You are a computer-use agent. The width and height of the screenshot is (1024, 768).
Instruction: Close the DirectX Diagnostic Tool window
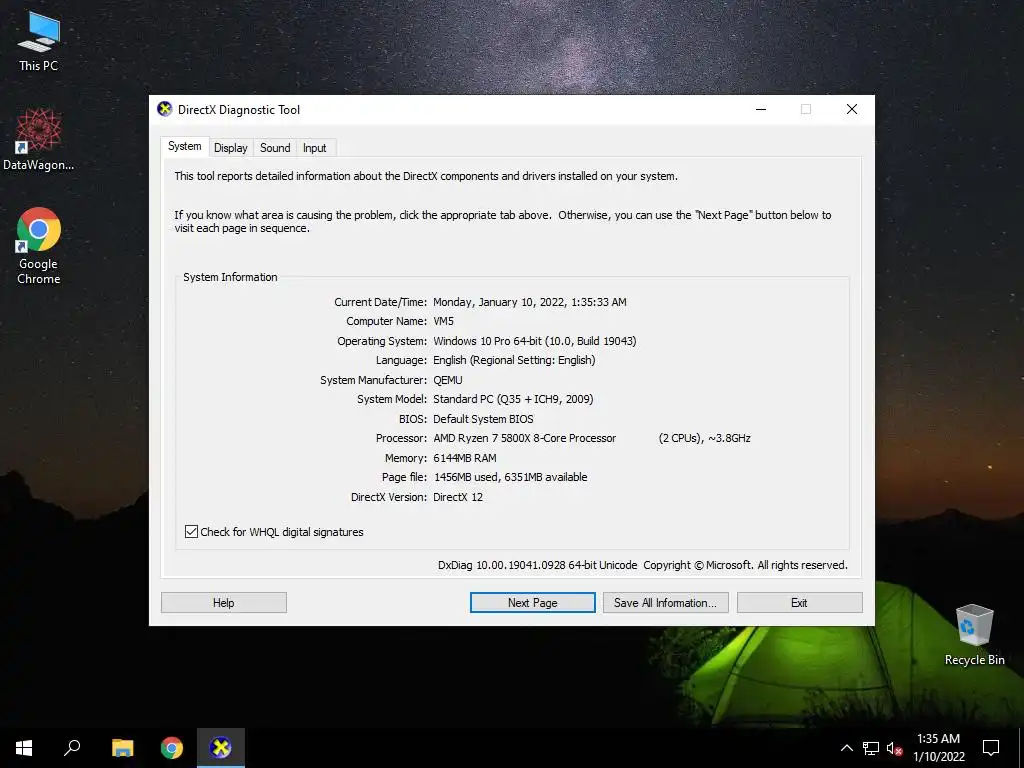852,109
